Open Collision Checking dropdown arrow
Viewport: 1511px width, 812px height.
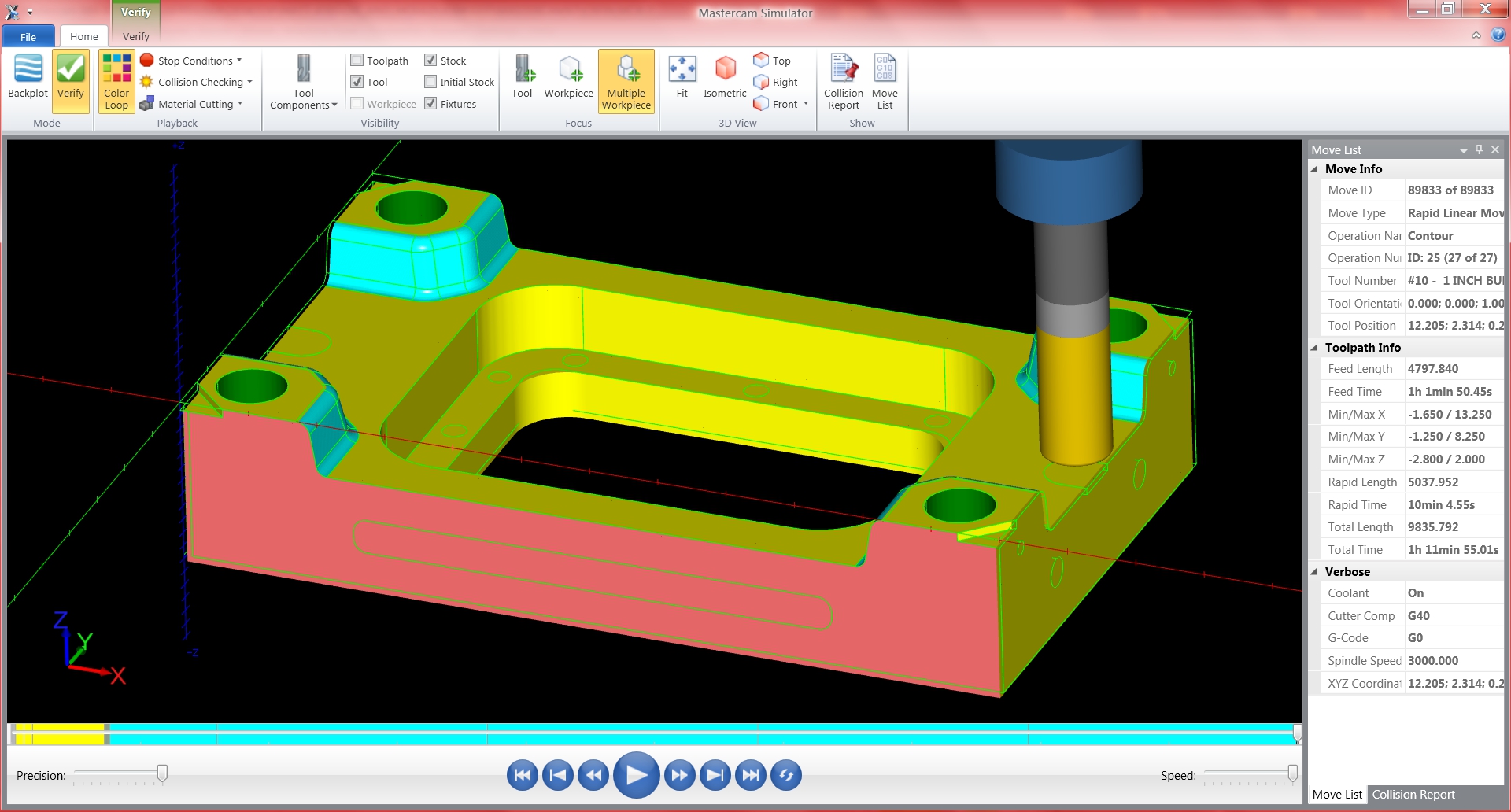pos(249,82)
